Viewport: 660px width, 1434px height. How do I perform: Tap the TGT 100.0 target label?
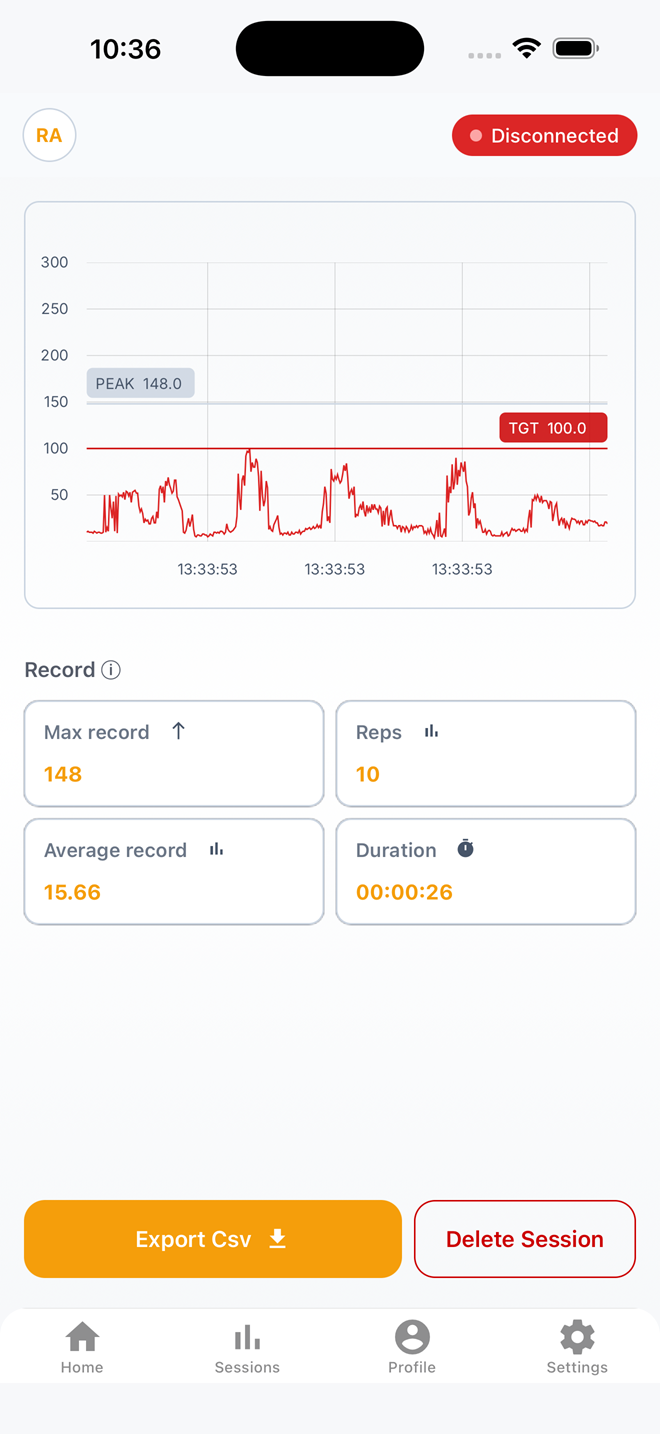point(553,428)
